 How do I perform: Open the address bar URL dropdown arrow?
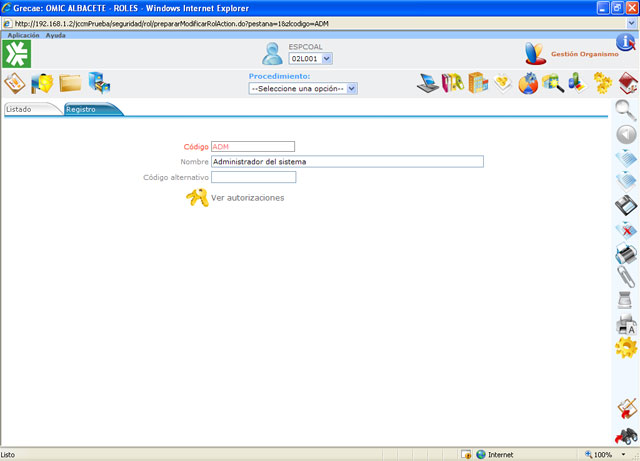coord(631,24)
